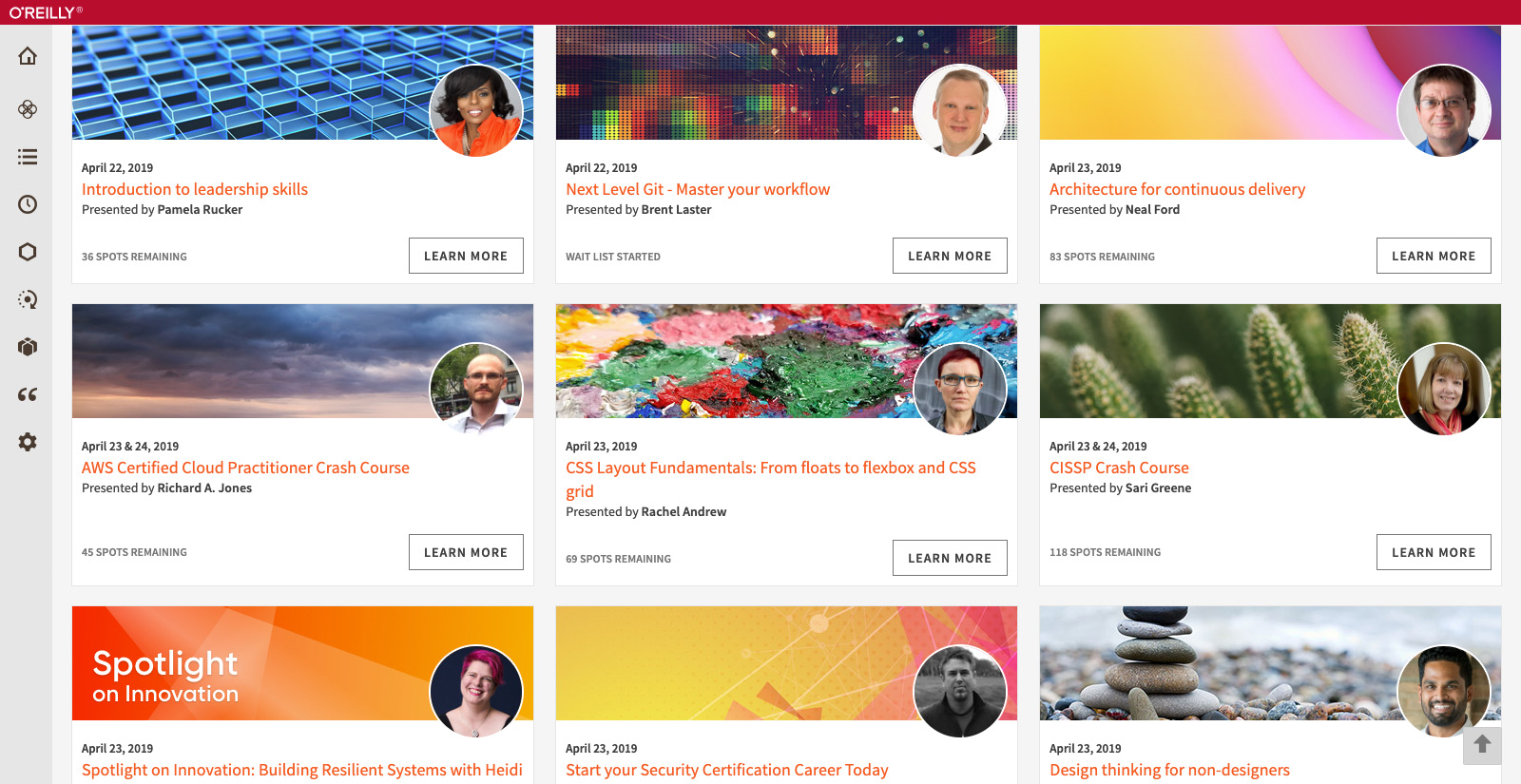Learn more about Introduction to leadership skills

(466, 256)
